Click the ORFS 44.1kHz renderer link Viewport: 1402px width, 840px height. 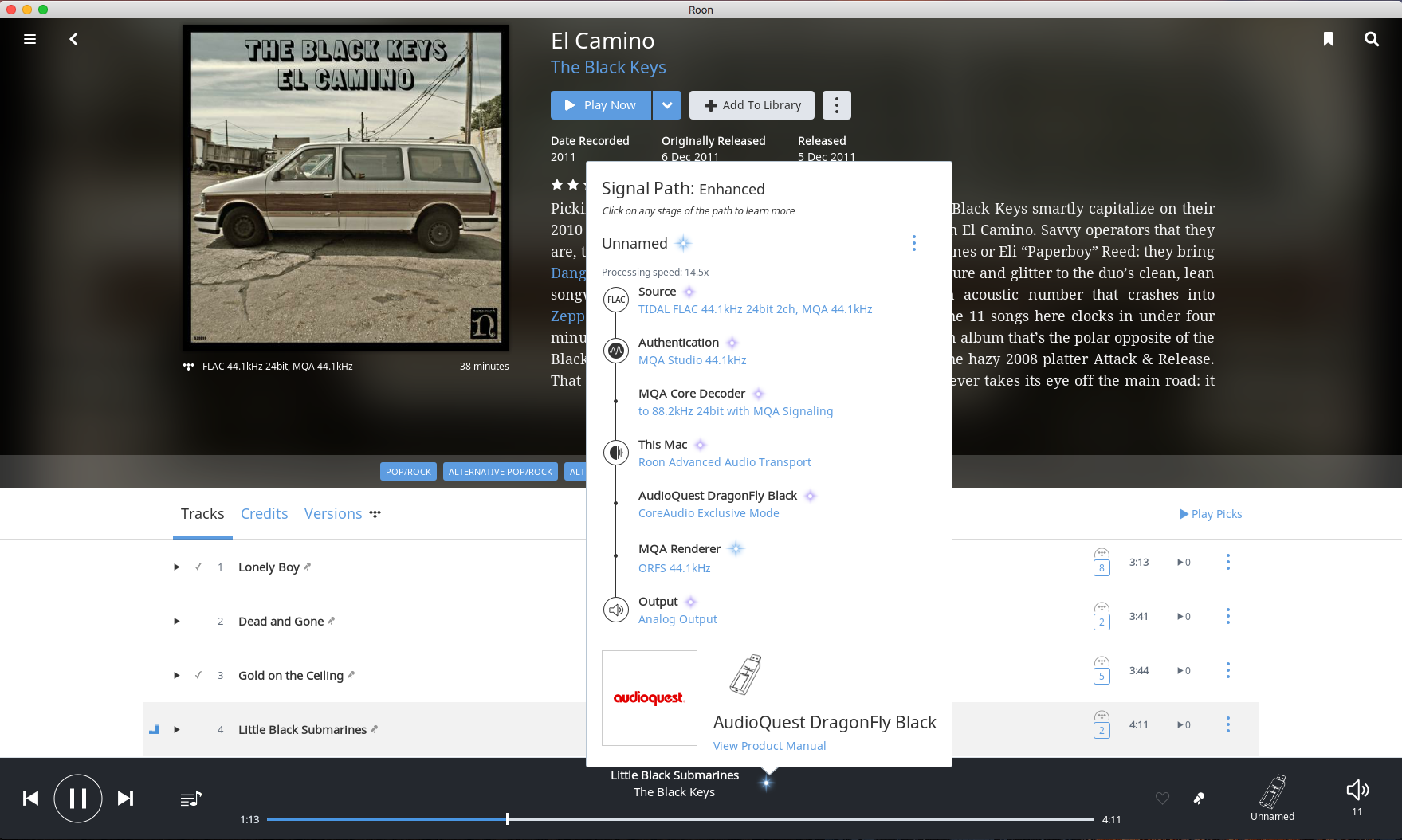click(x=674, y=568)
